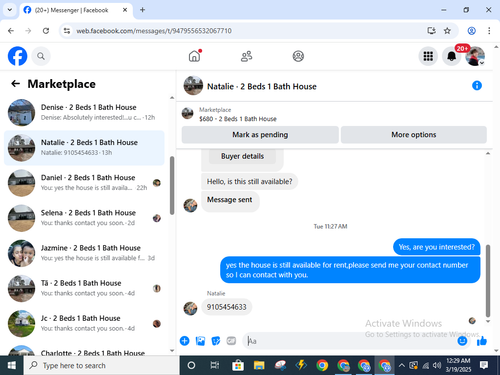Screen dimensions: 500x375
Task: Click the chat messages scrollbar
Action: [x=488, y=281]
